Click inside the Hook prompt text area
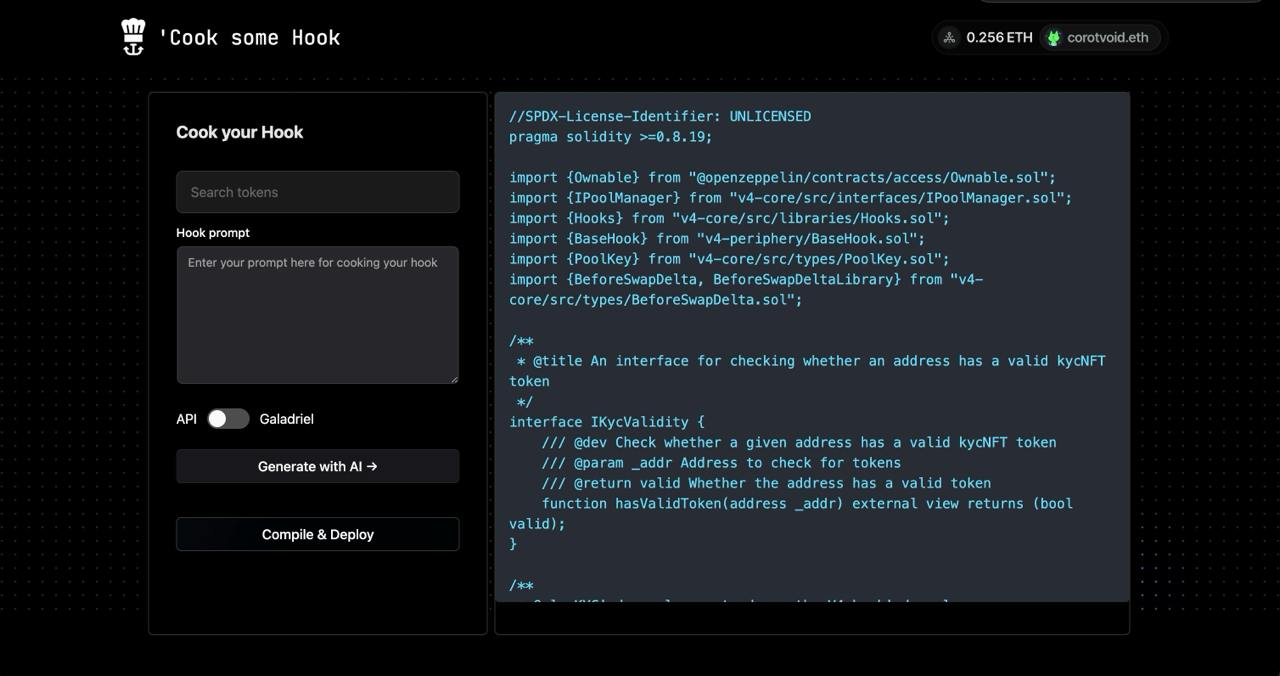1280x676 pixels. point(318,315)
